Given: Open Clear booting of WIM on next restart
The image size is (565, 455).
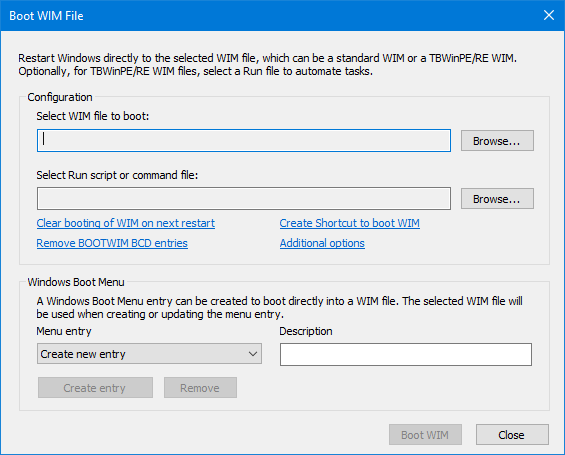Looking at the screenshot, I should point(125,223).
